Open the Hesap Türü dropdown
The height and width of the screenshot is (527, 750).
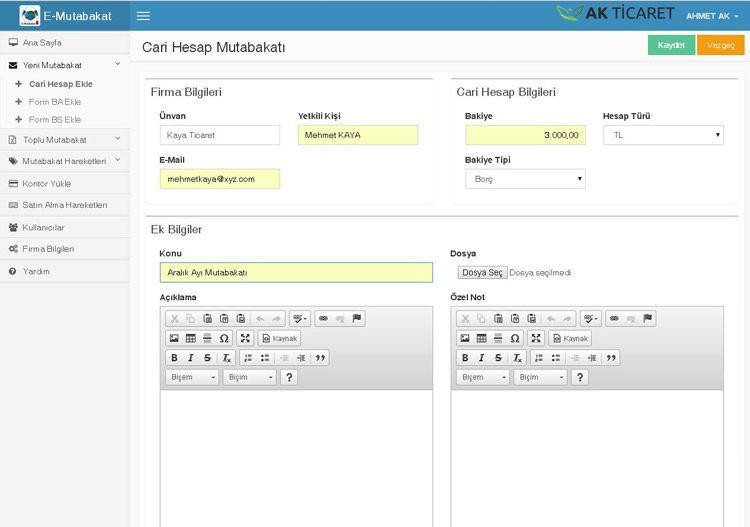[663, 135]
